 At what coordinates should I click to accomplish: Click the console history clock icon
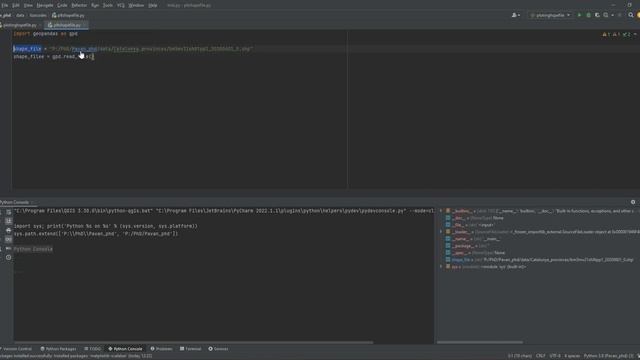tap(9, 258)
